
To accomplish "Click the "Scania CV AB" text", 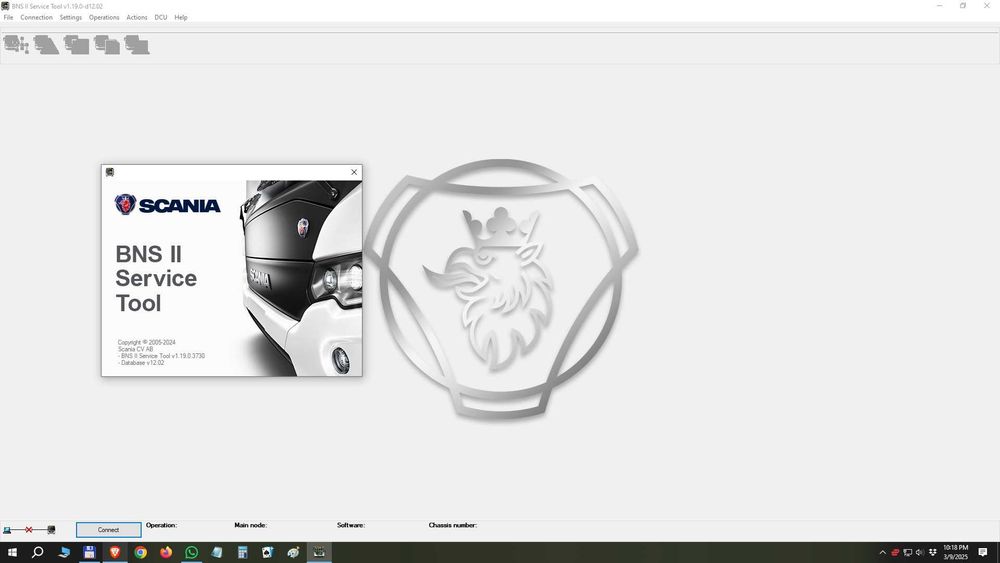I will coord(135,349).
